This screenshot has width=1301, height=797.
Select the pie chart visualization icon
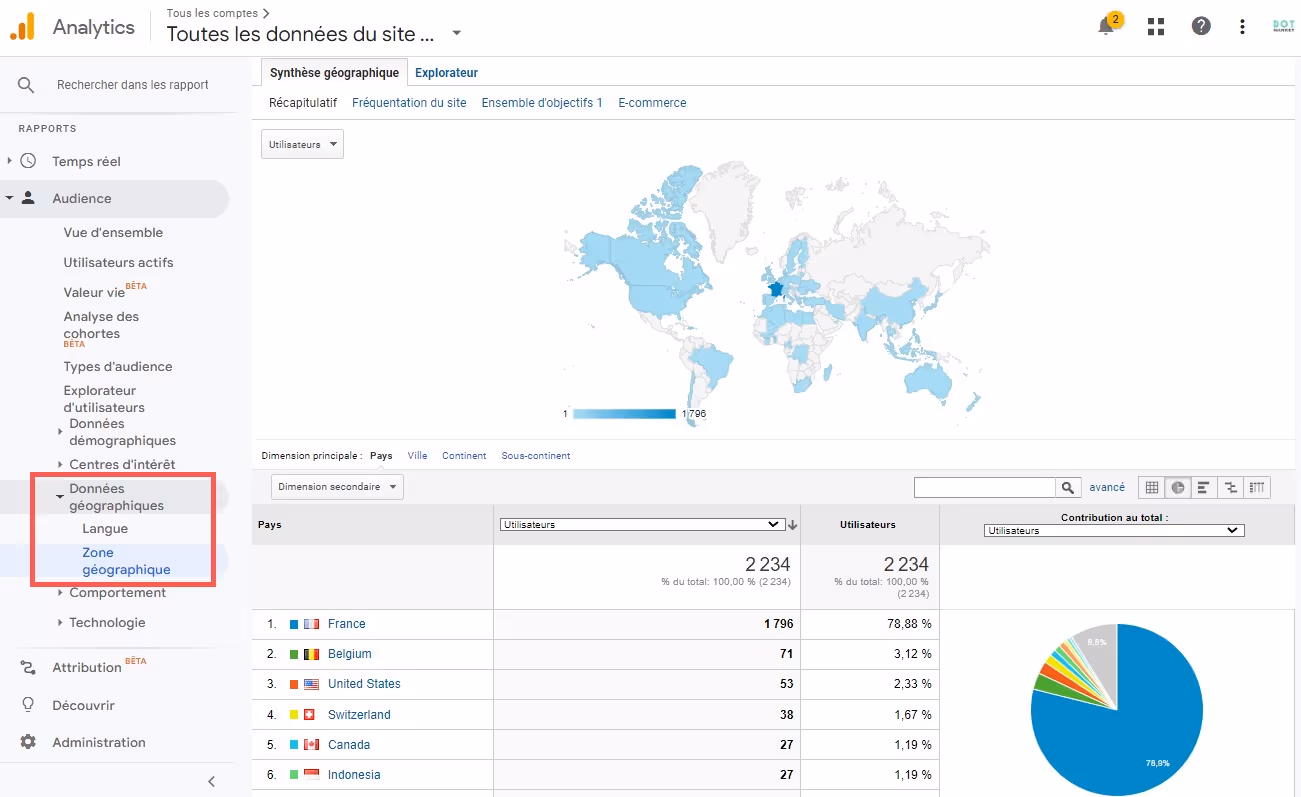(1178, 487)
